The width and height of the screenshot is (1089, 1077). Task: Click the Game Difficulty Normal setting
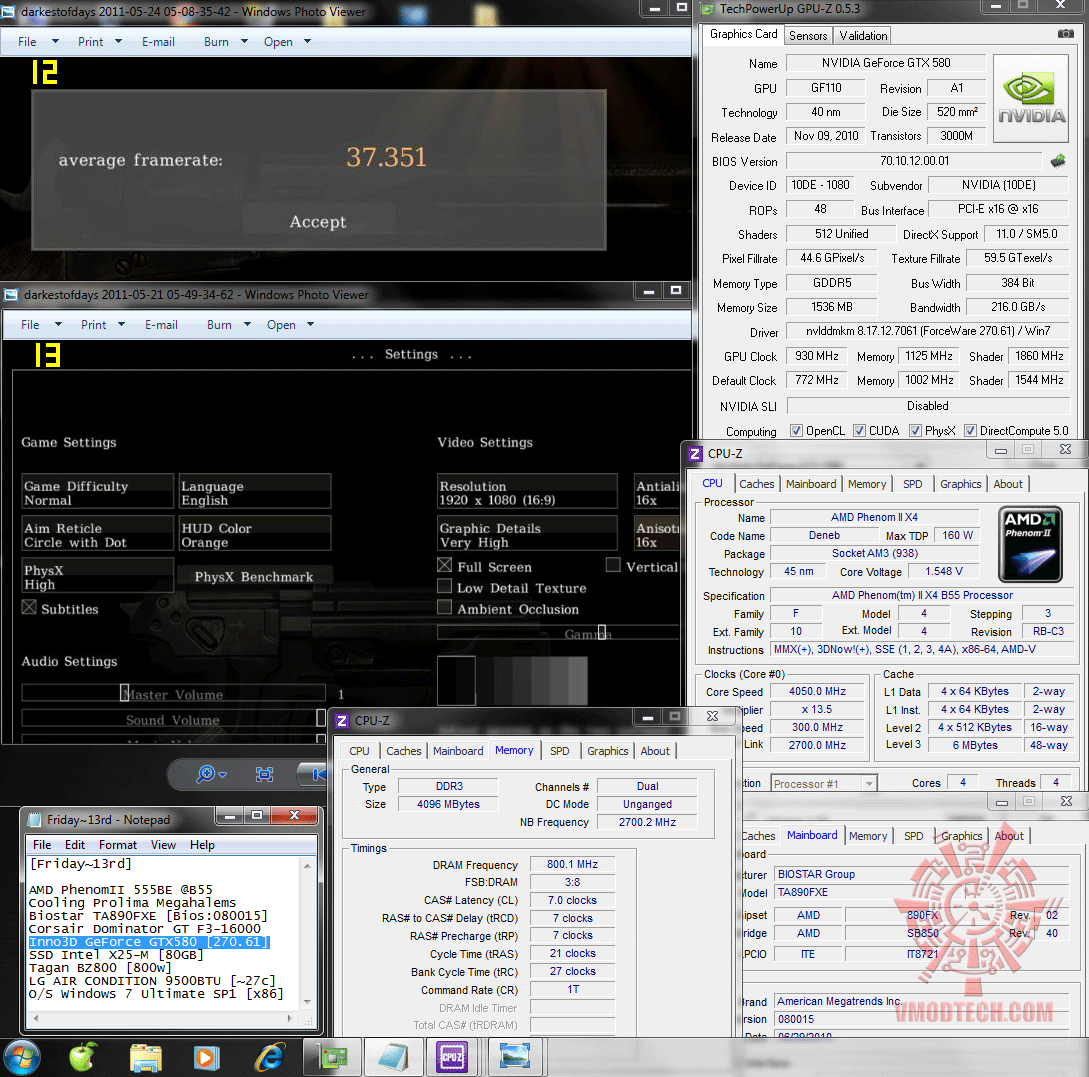(97, 492)
